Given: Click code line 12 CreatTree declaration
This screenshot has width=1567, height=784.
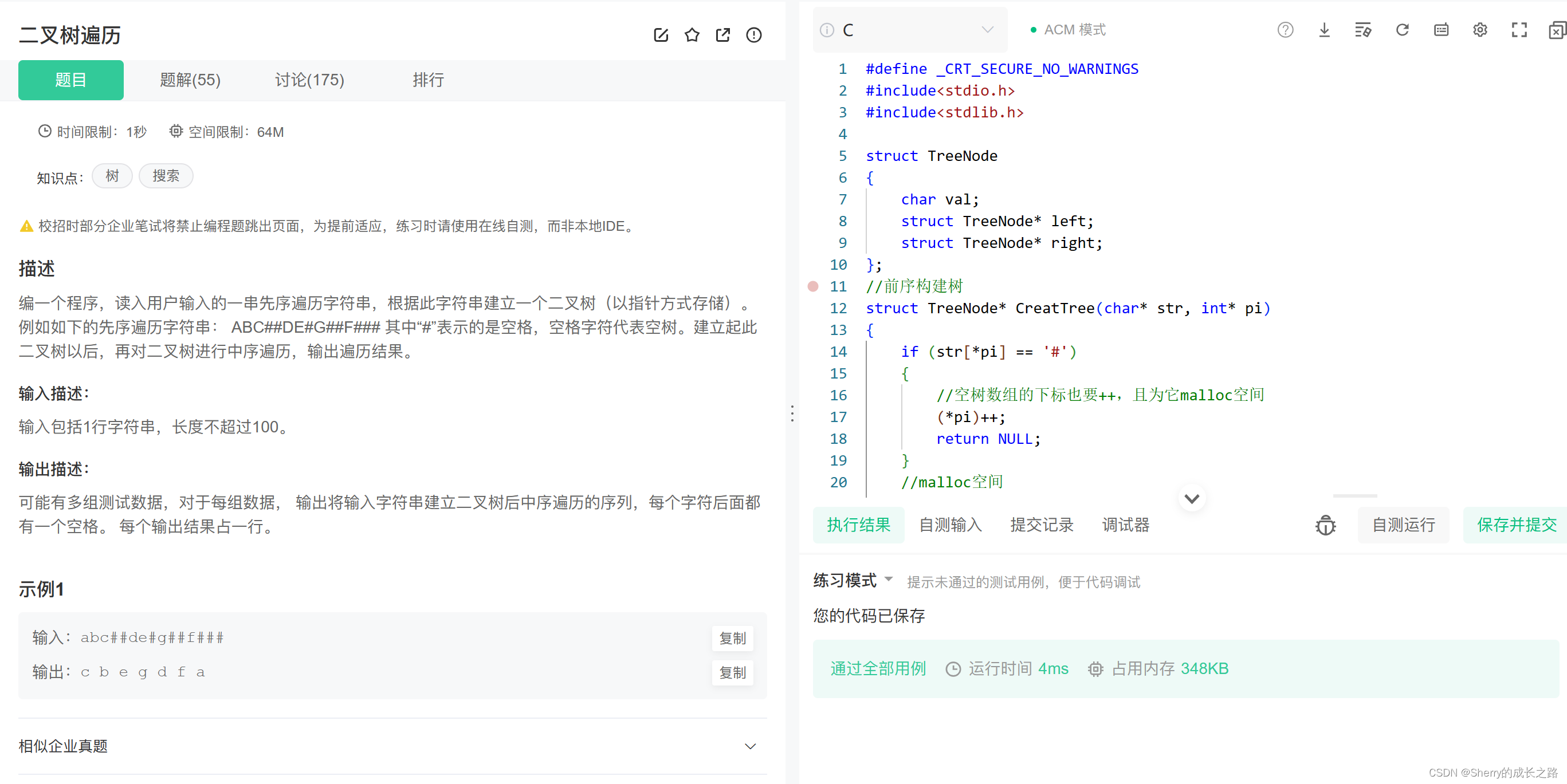Looking at the screenshot, I should click(1068, 308).
